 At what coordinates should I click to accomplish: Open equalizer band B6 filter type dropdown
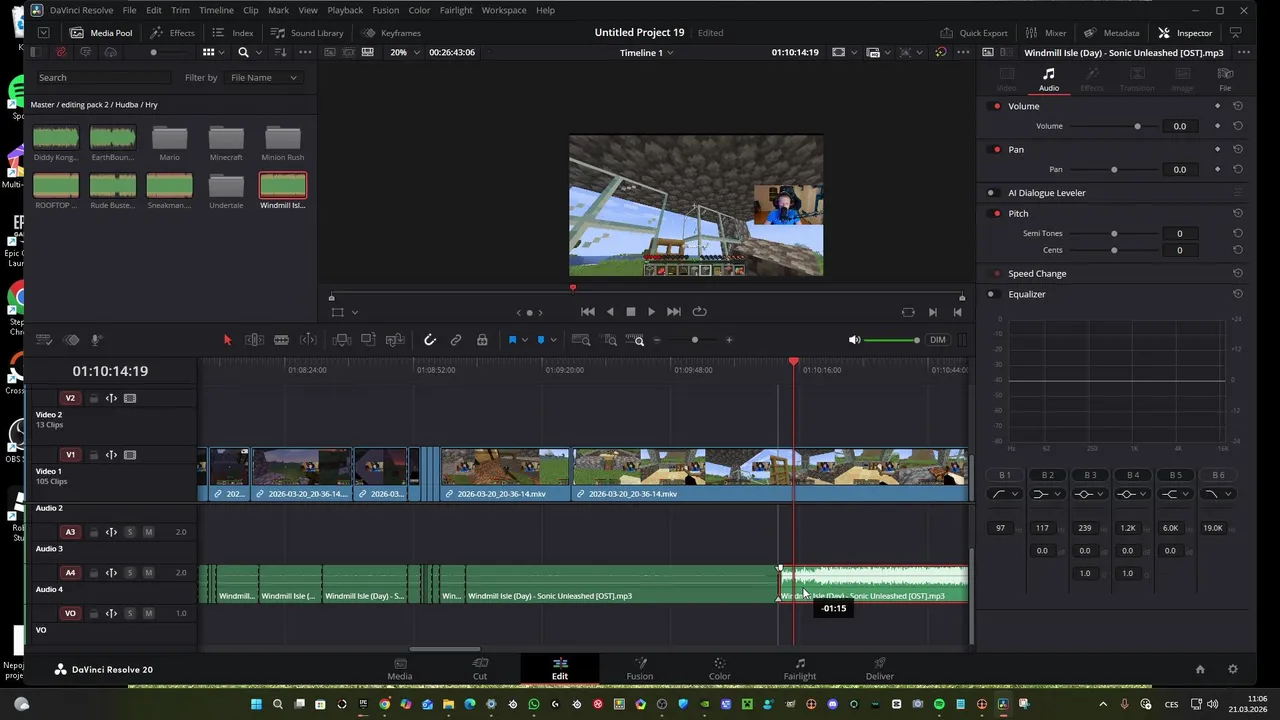click(1217, 494)
